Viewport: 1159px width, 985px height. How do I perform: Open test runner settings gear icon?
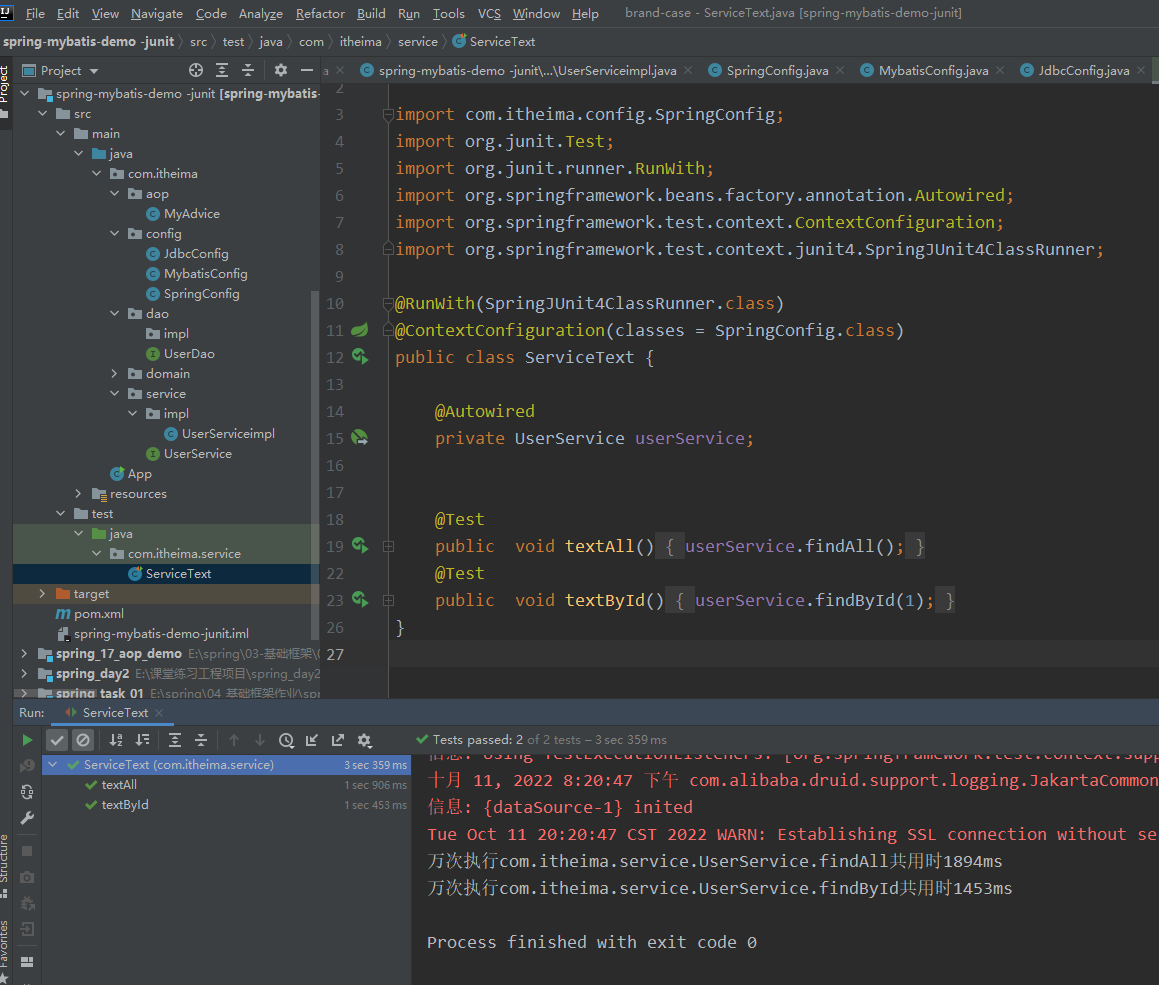coord(364,740)
